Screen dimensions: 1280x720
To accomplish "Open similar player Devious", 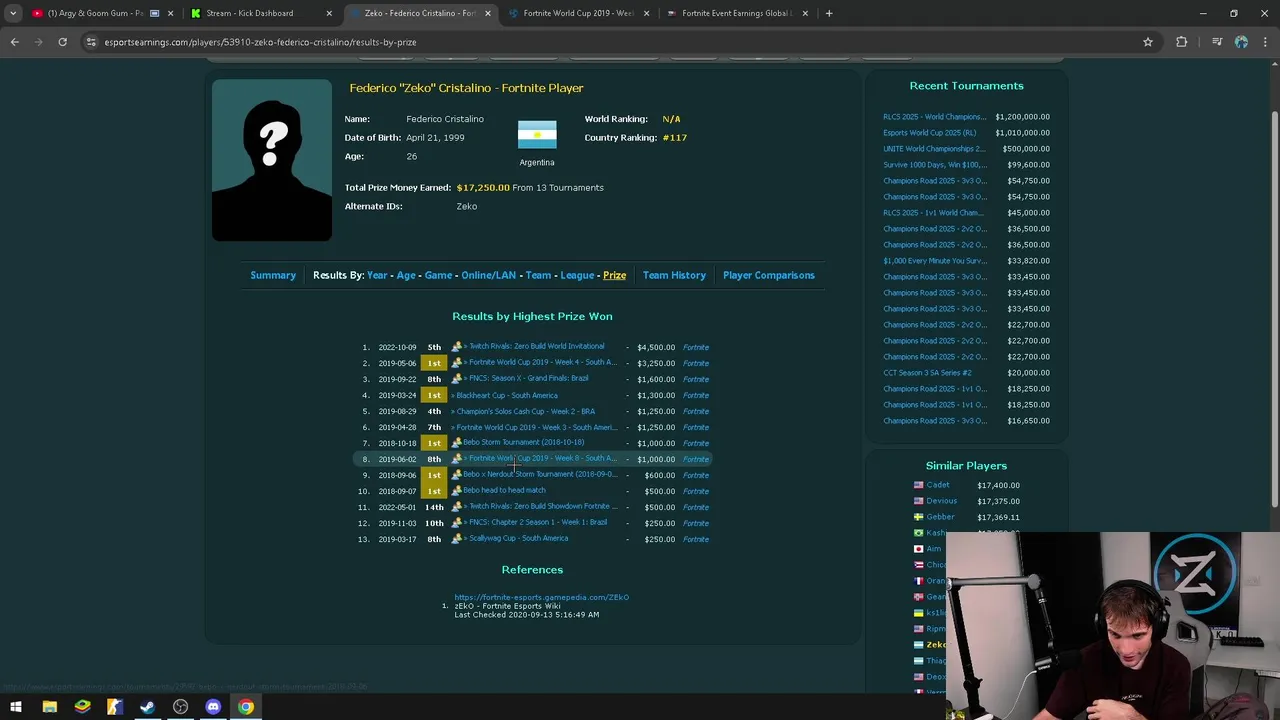I will (941, 501).
